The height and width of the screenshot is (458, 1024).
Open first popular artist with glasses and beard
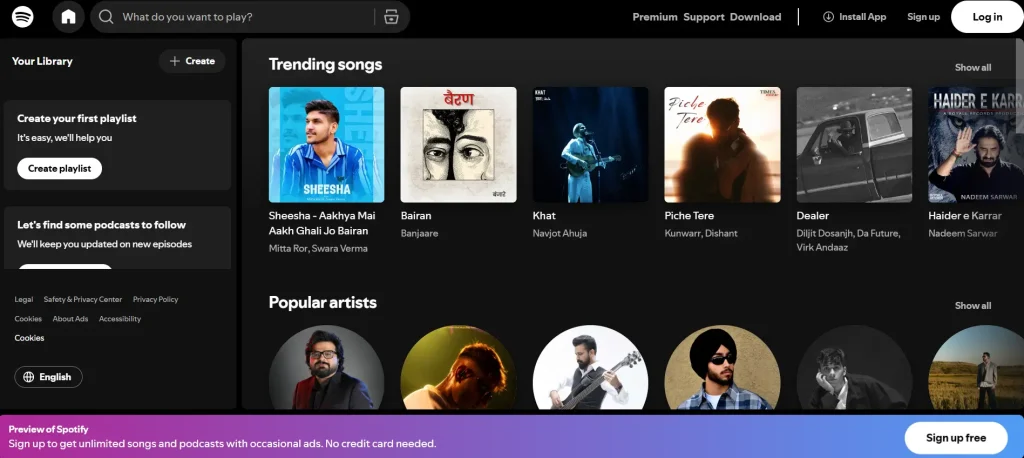pyautogui.click(x=327, y=367)
